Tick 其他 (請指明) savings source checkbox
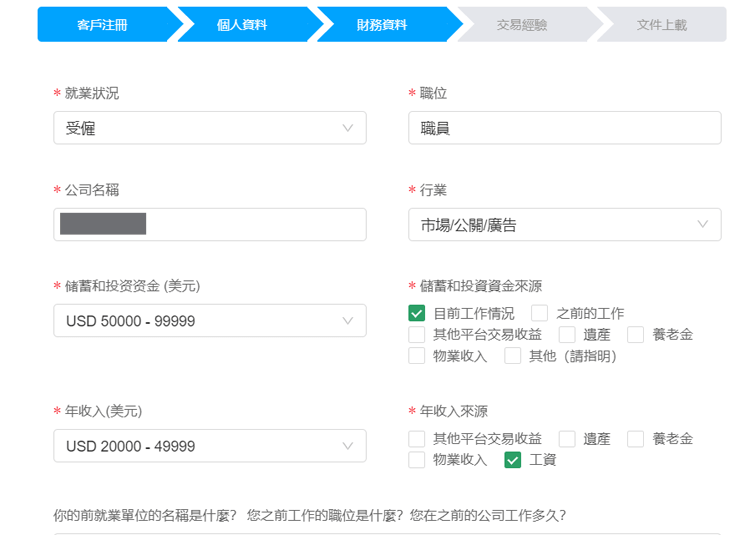Image resolution: width=750 pixels, height=535 pixels. point(513,356)
